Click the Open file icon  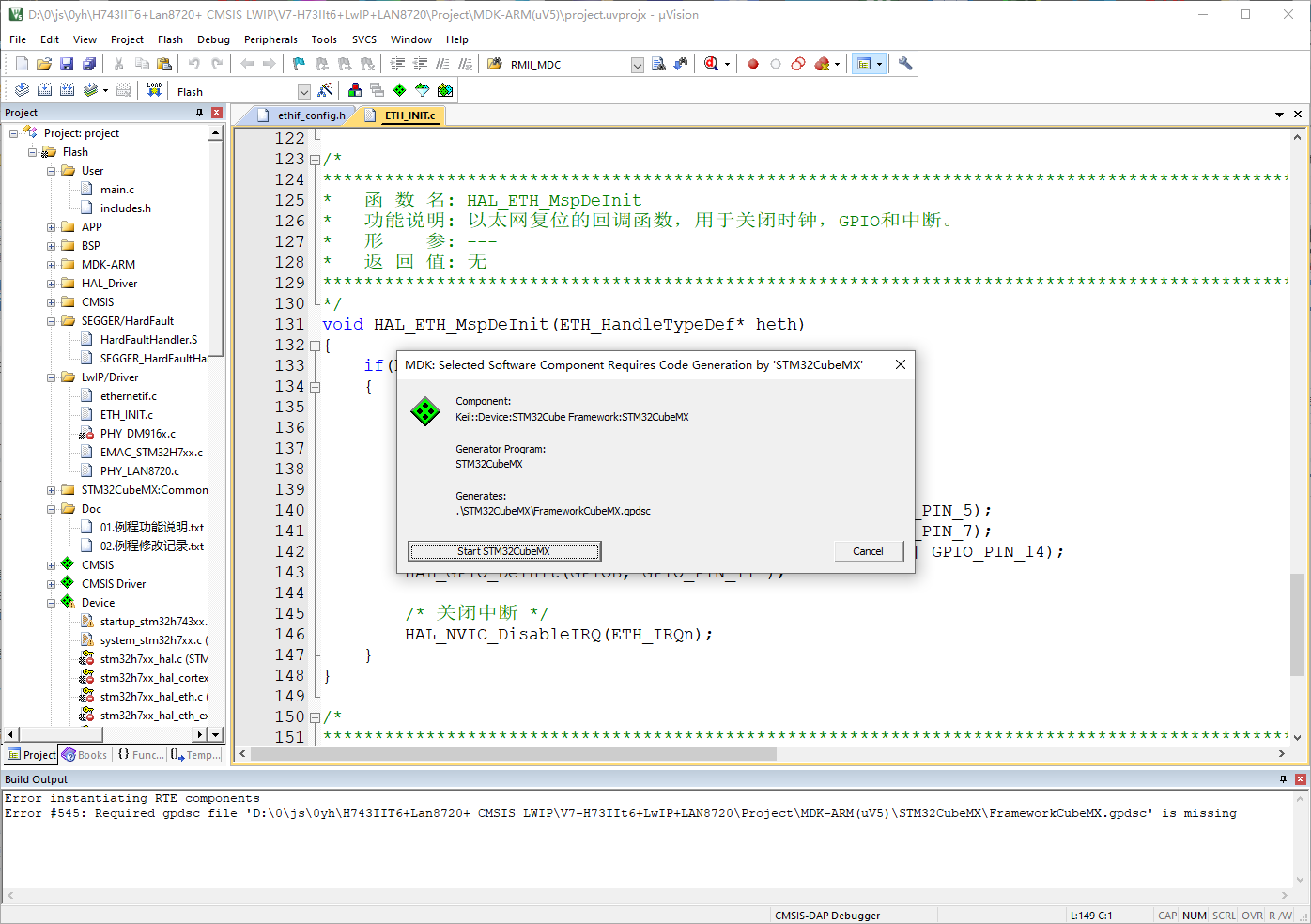tap(44, 64)
